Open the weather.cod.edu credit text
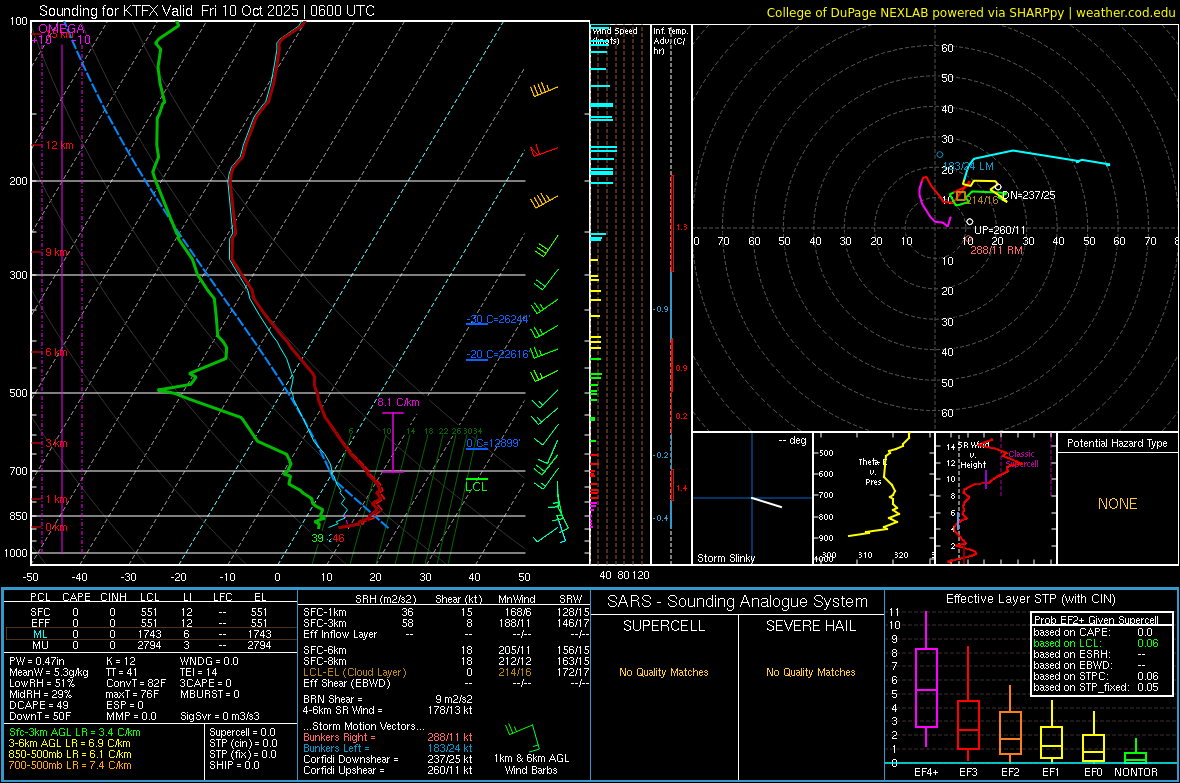 tap(1125, 12)
